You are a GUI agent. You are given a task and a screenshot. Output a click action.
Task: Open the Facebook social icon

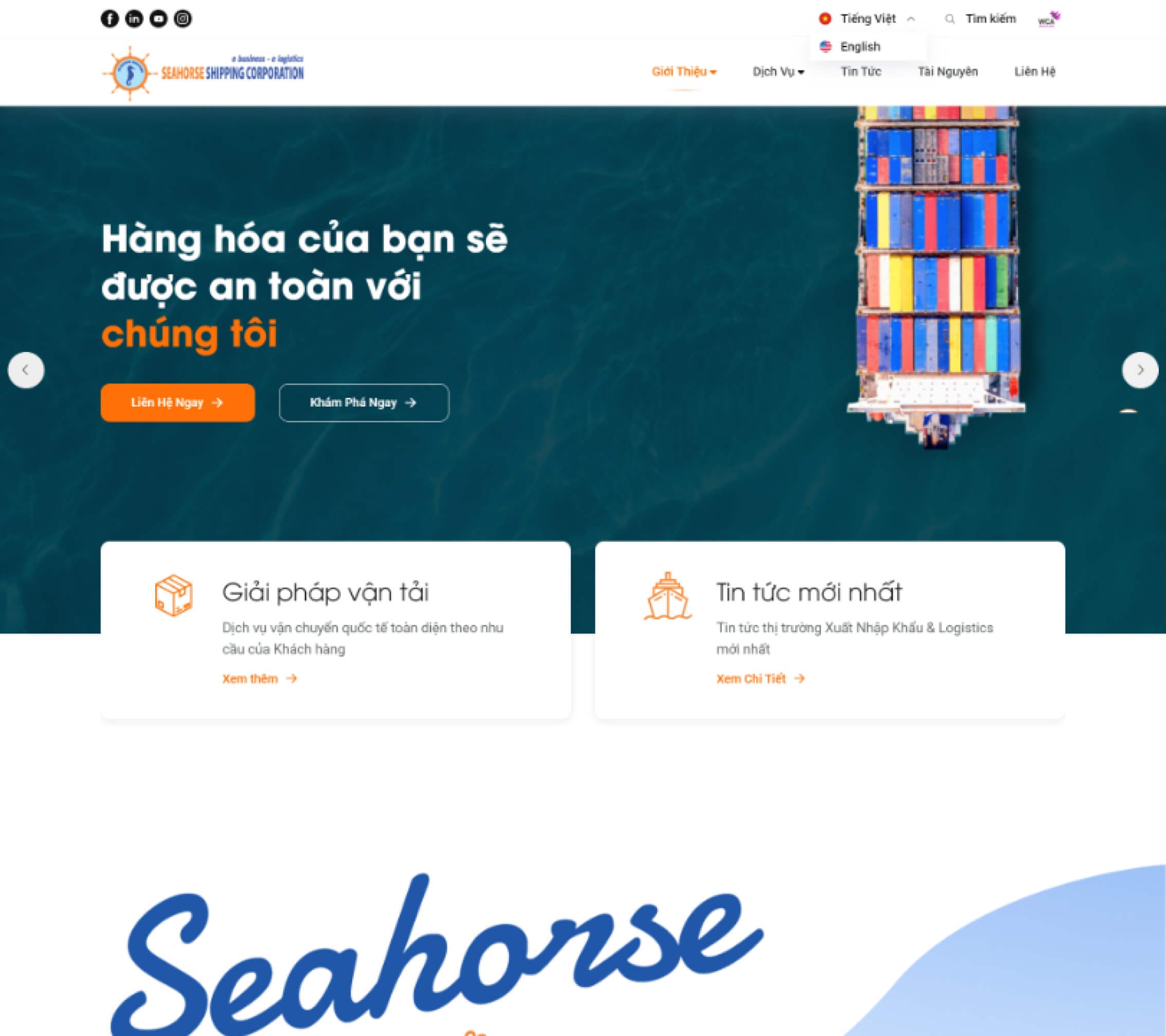pos(110,19)
